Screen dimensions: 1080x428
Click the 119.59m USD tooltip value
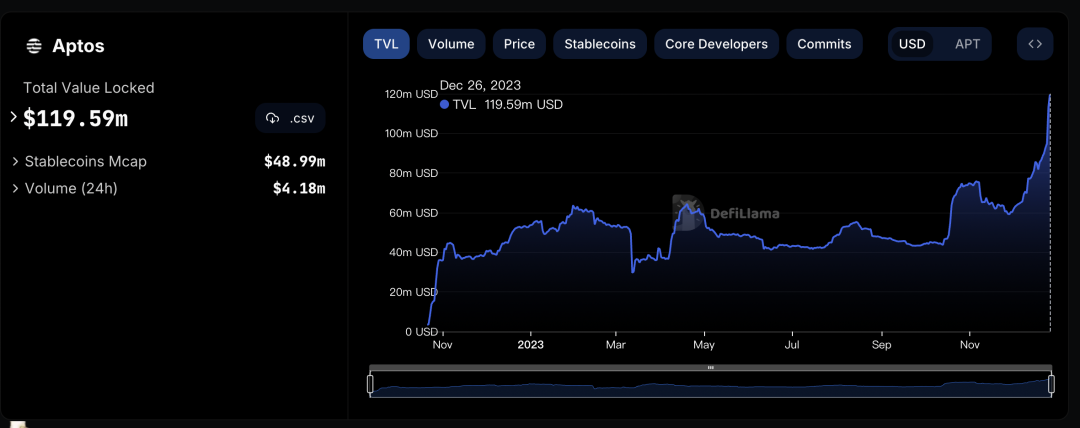[x=523, y=105]
